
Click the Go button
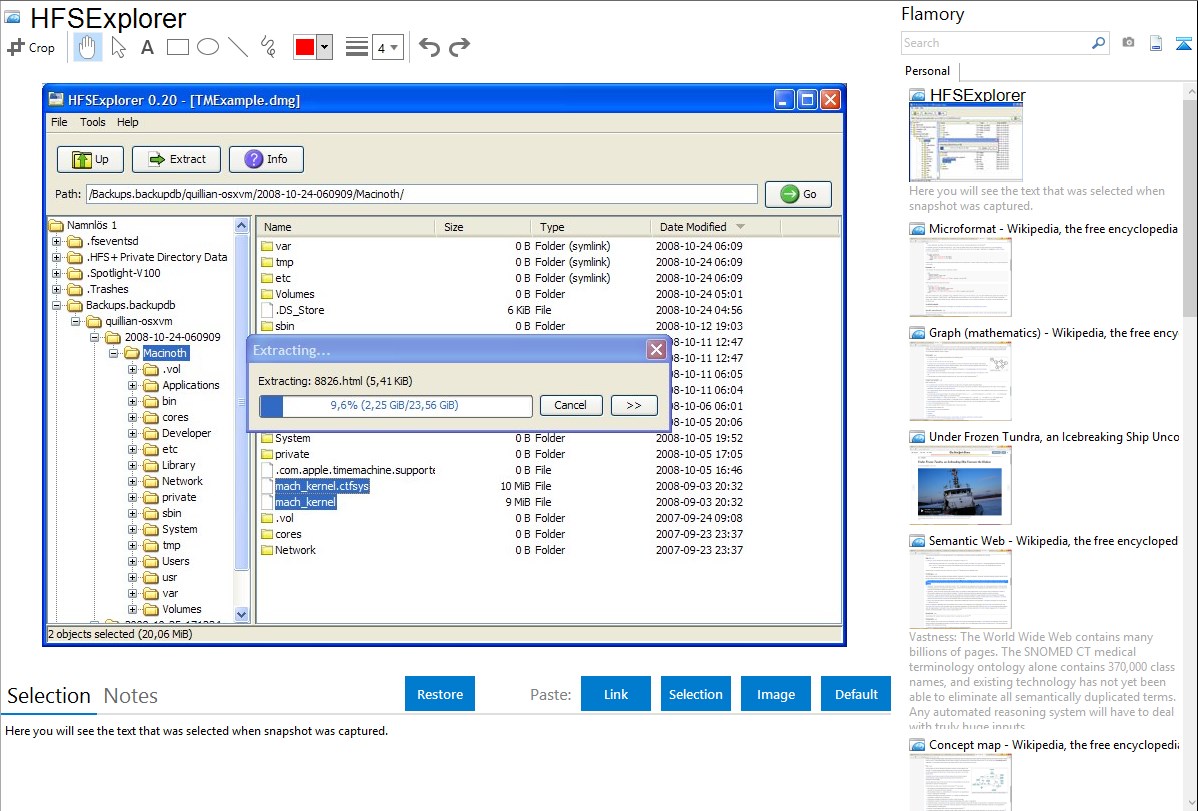click(798, 194)
